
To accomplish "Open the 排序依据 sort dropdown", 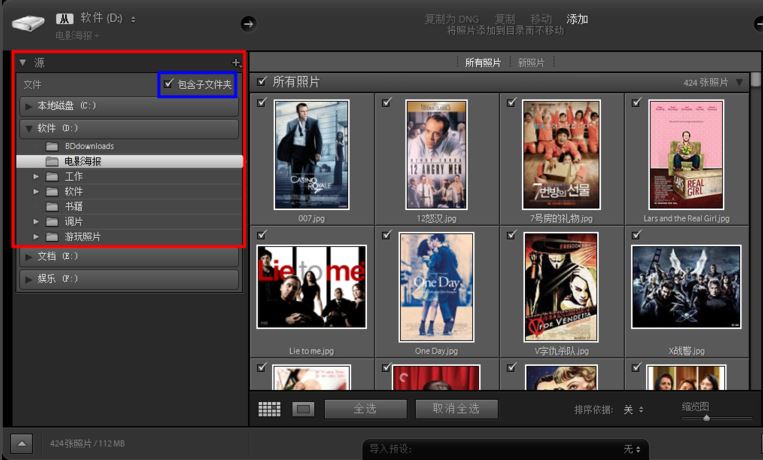I will point(634,410).
